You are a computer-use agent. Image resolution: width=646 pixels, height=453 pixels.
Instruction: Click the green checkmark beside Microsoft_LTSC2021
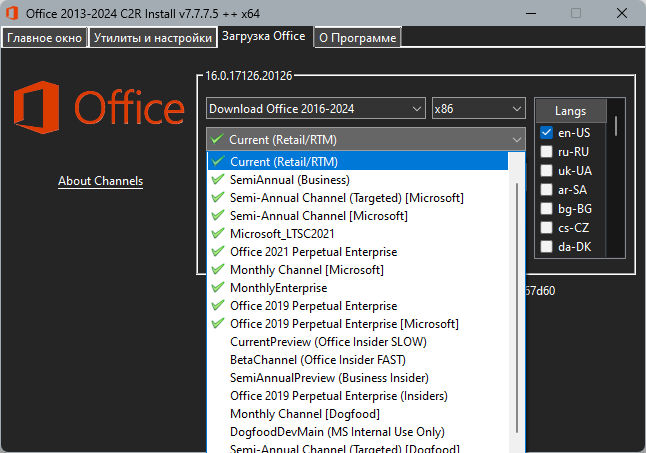[x=218, y=234]
